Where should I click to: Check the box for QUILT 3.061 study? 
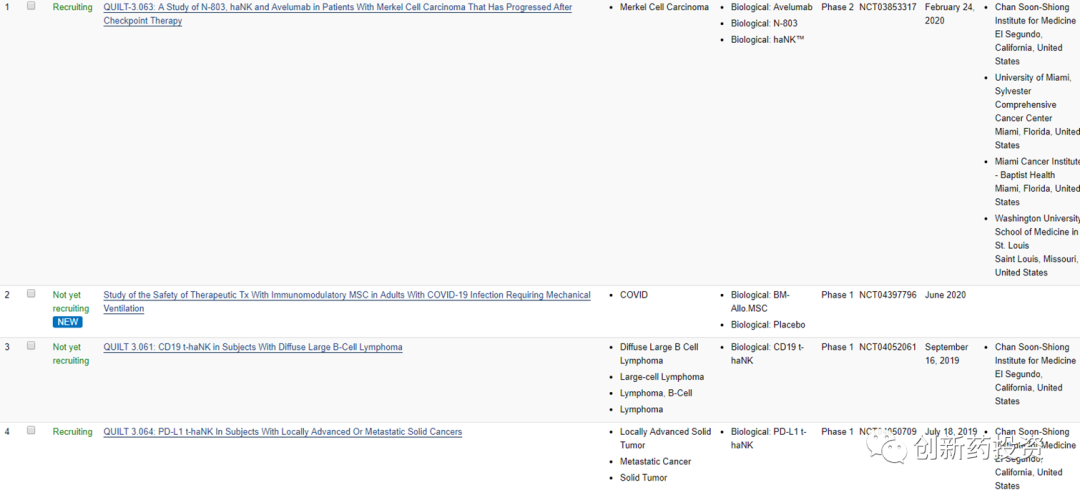tap(31, 346)
